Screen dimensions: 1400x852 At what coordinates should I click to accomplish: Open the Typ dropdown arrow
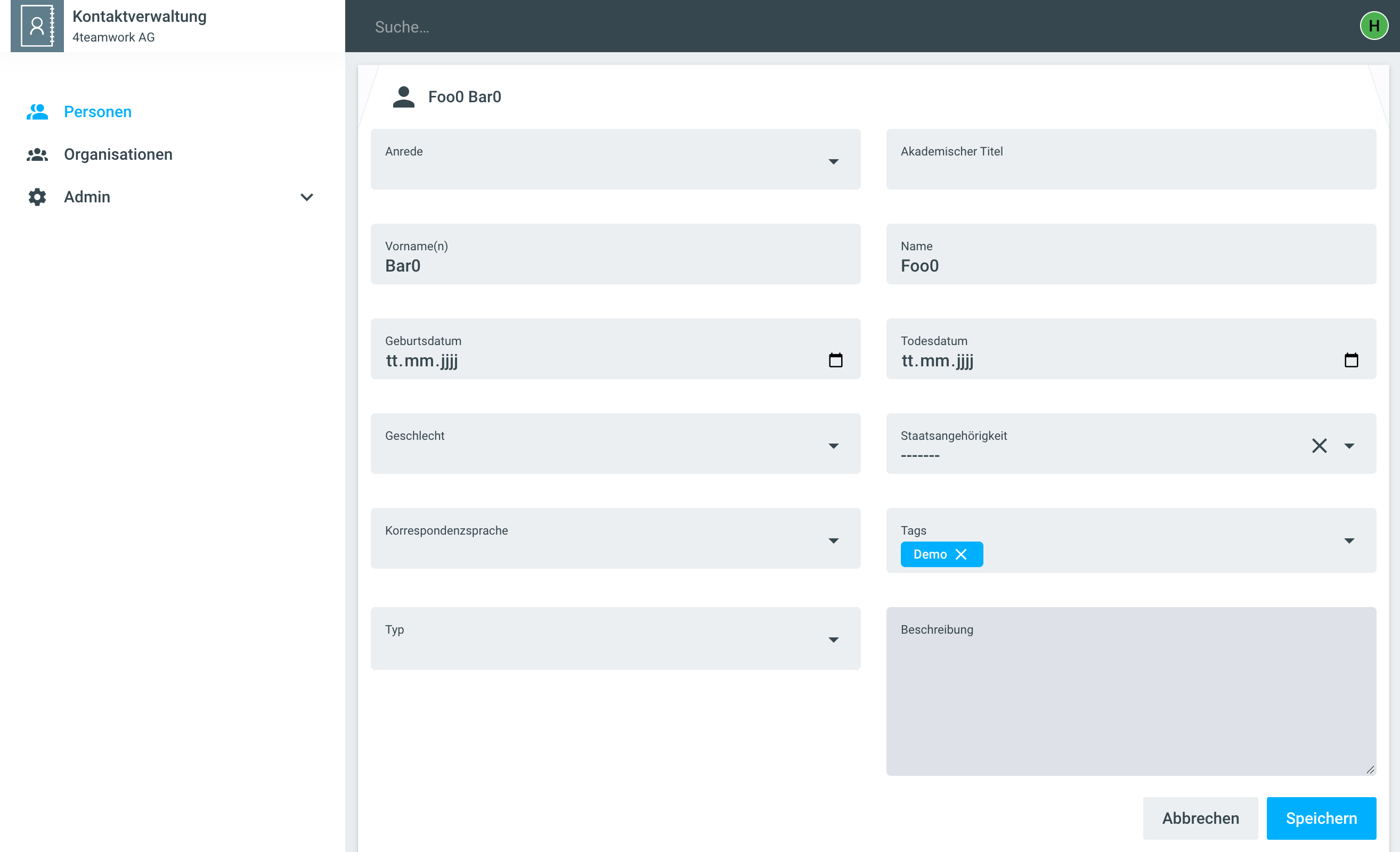click(x=833, y=640)
